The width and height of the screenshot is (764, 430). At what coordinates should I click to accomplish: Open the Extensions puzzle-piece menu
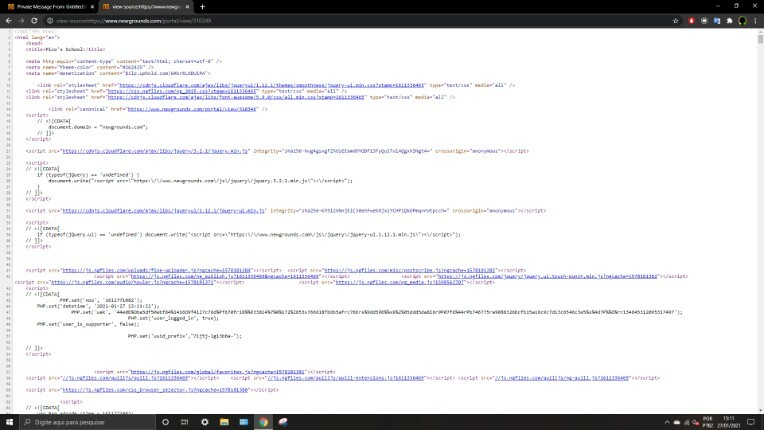coord(729,21)
